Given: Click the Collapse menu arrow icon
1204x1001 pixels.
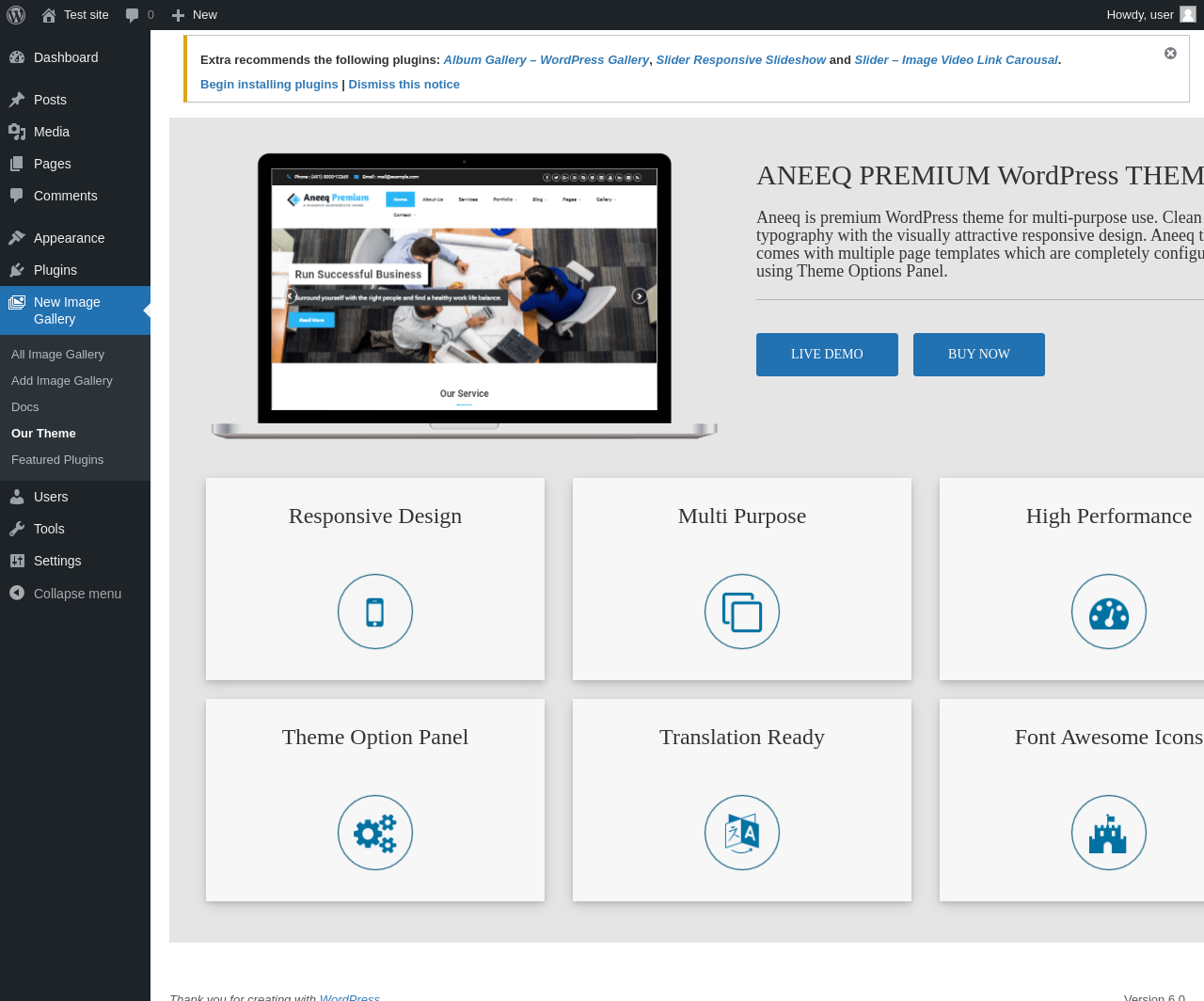Looking at the screenshot, I should [x=17, y=593].
